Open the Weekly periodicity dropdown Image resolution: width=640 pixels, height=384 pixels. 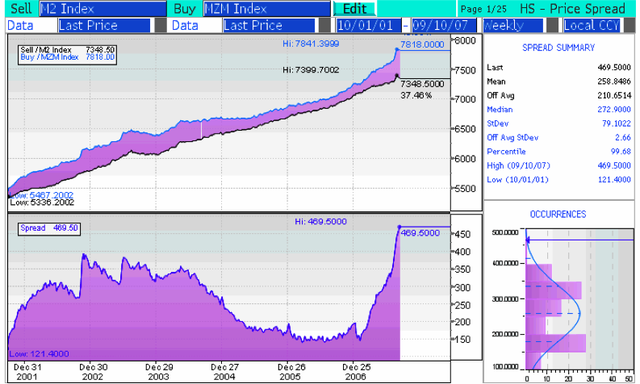513,25
